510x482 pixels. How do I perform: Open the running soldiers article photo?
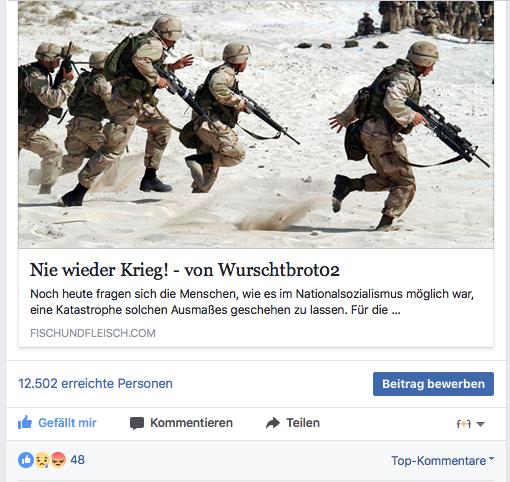click(x=256, y=124)
